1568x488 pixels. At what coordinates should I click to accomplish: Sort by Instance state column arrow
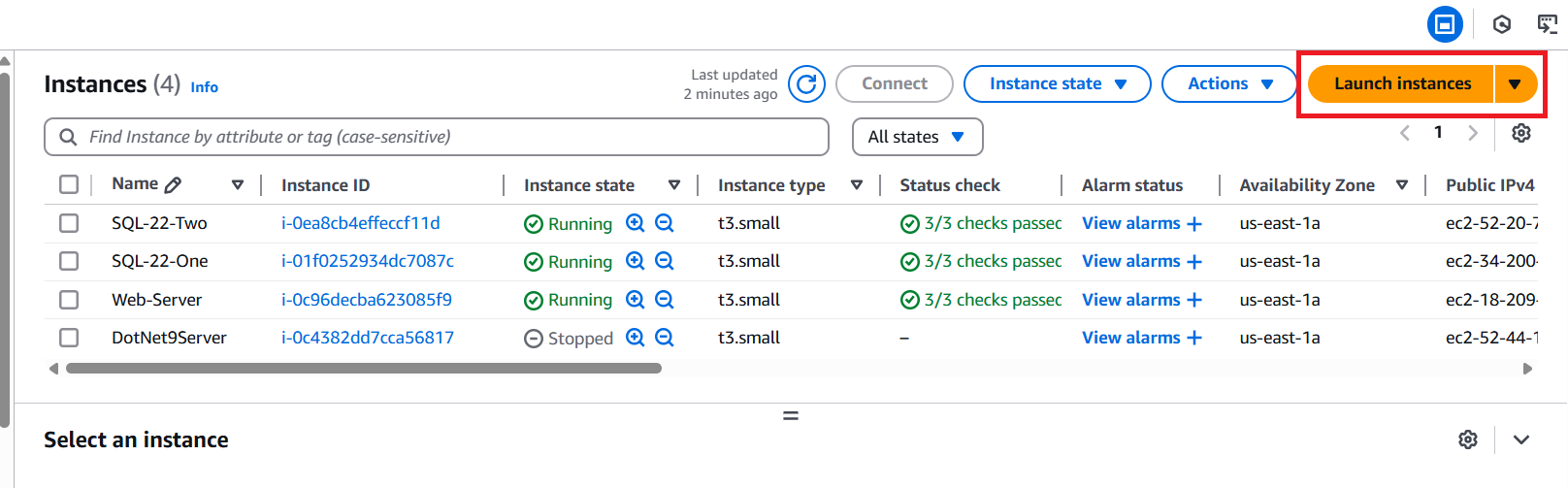pos(674,185)
